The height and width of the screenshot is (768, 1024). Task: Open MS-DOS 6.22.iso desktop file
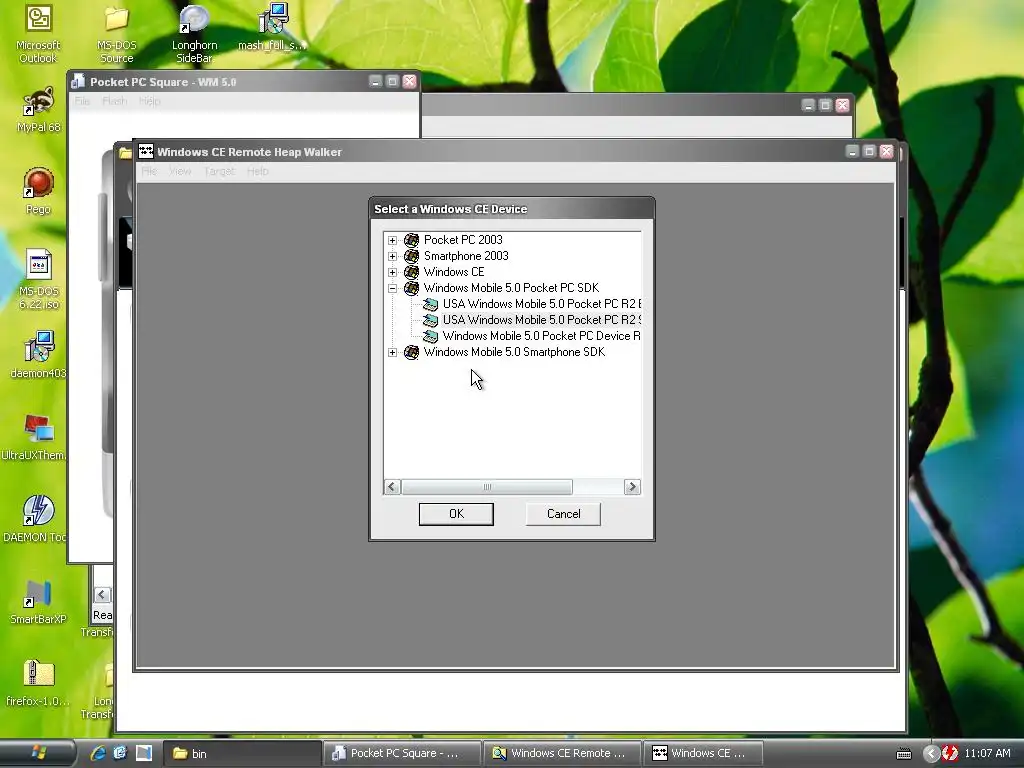coord(38,280)
